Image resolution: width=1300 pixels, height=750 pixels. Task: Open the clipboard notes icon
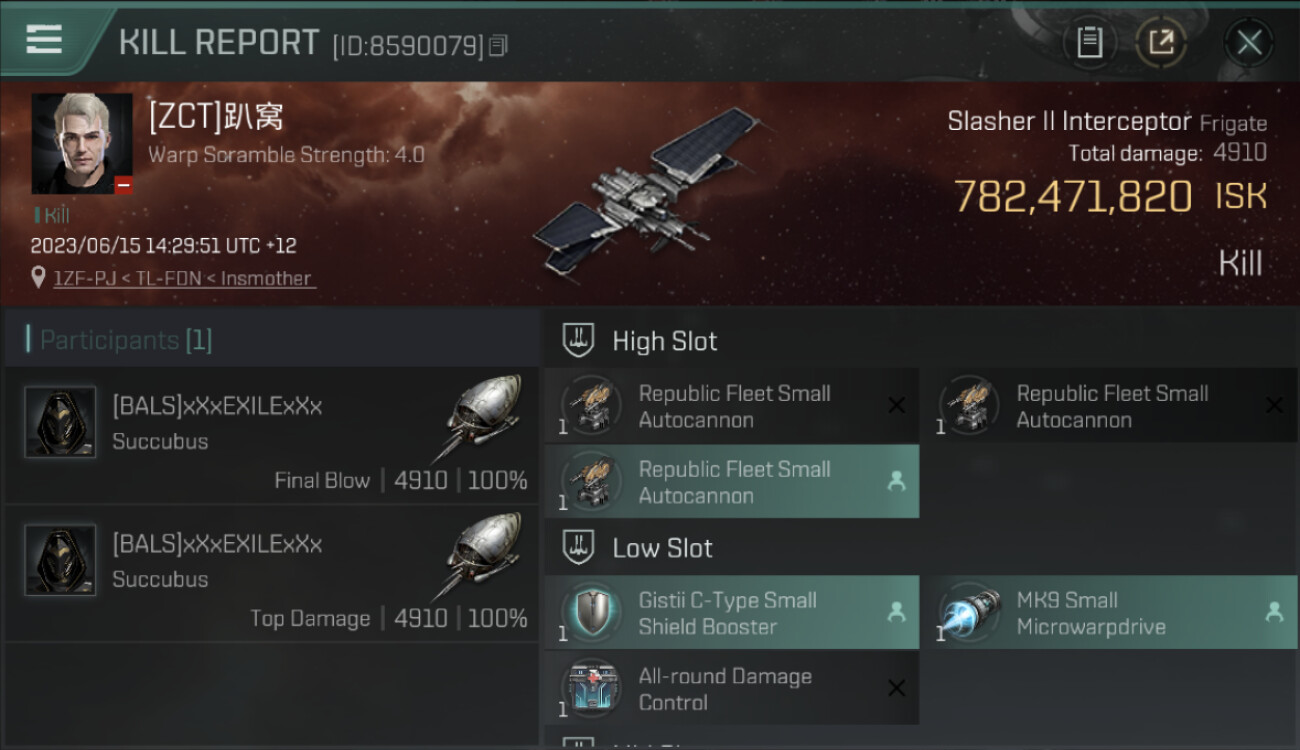click(x=1089, y=42)
